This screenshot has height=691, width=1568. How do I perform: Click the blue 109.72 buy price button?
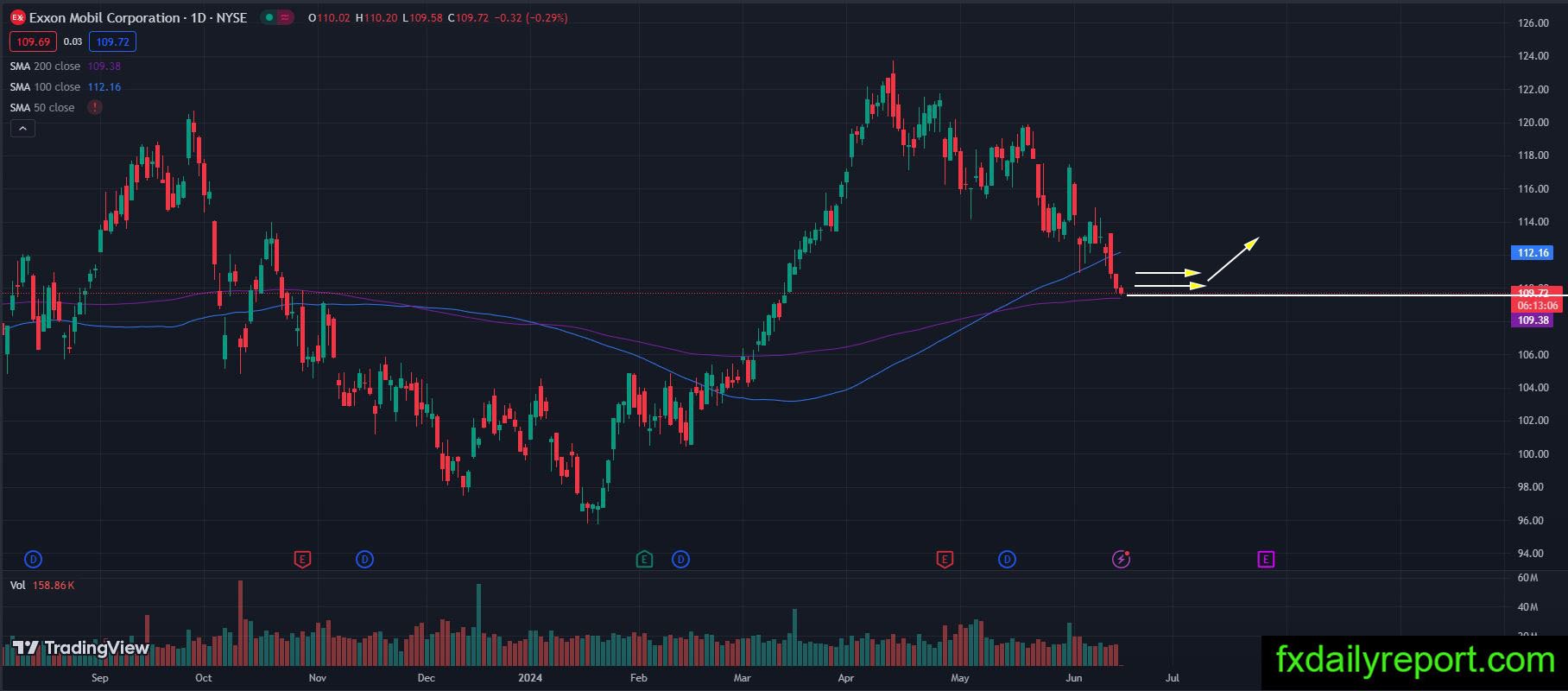point(113,41)
